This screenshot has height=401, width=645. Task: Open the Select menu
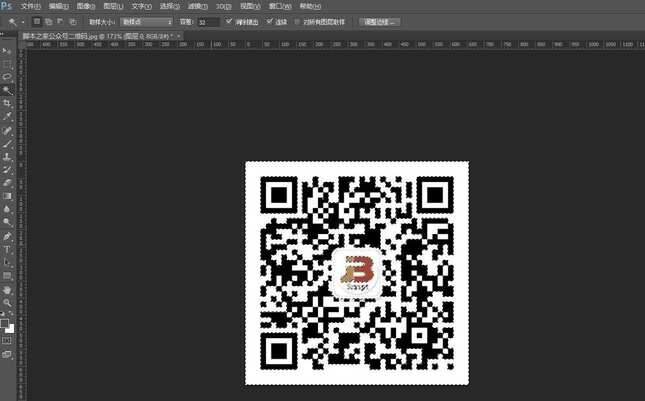169,6
